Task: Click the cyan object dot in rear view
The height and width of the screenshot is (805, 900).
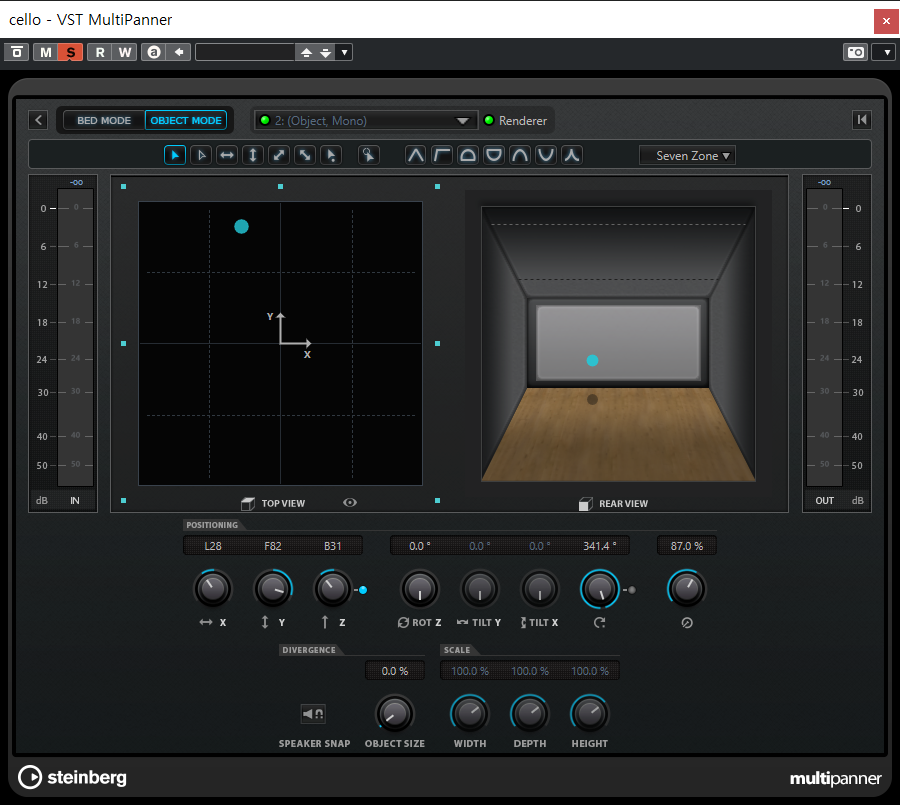Action: point(592,361)
